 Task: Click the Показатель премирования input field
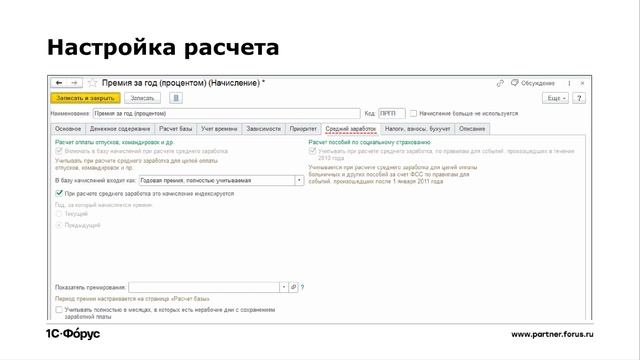pyautogui.click(x=204, y=287)
